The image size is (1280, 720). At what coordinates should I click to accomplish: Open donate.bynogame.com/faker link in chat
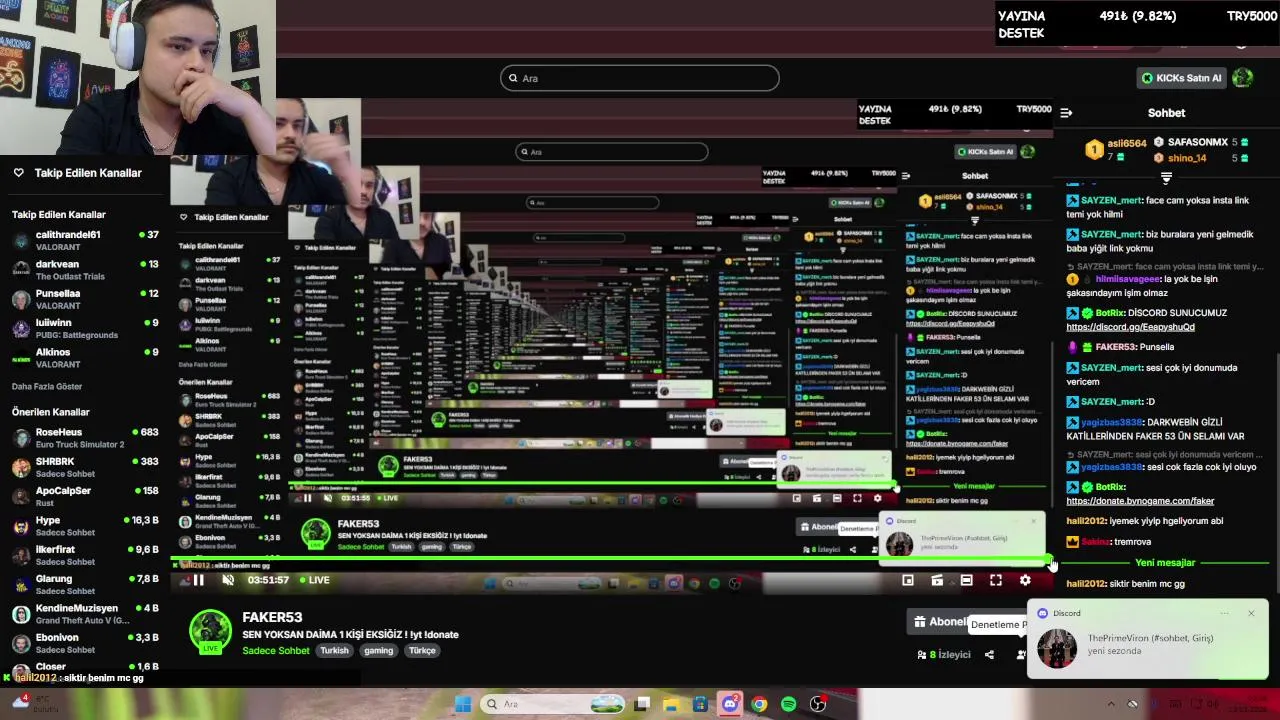pos(1140,501)
